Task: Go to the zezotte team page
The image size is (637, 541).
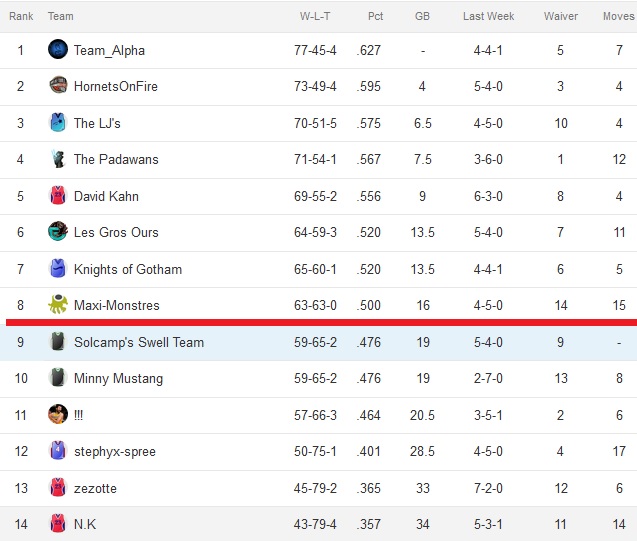Action: tap(95, 488)
